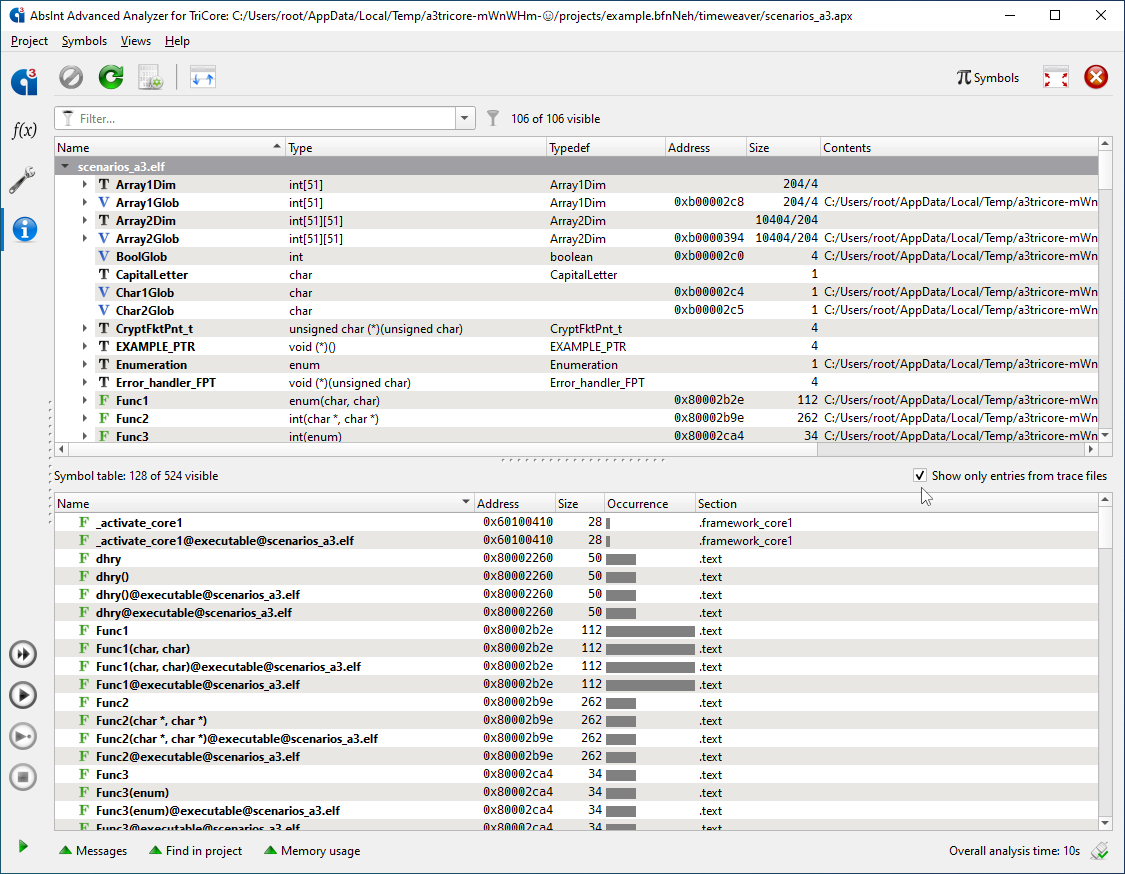Sort upper table by Type column
Image resolution: width=1125 pixels, height=874 pixels.
[415, 147]
